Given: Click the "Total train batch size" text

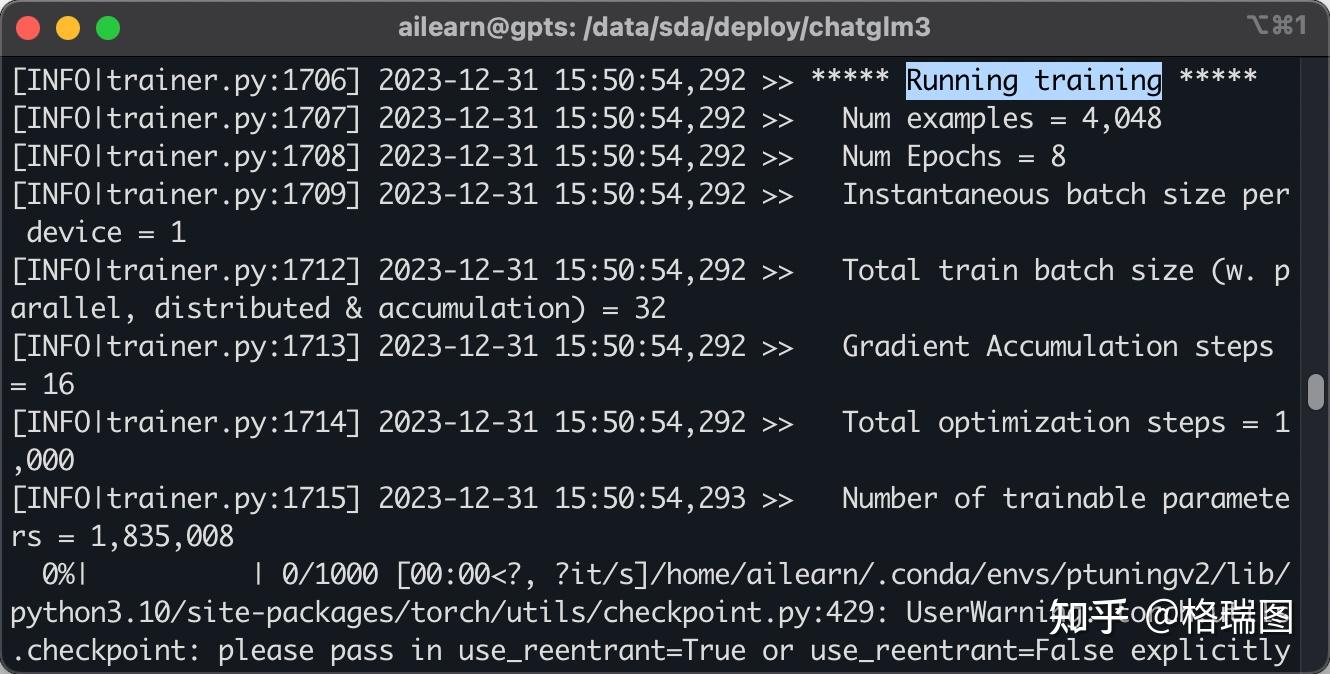Looking at the screenshot, I should tap(1018, 271).
